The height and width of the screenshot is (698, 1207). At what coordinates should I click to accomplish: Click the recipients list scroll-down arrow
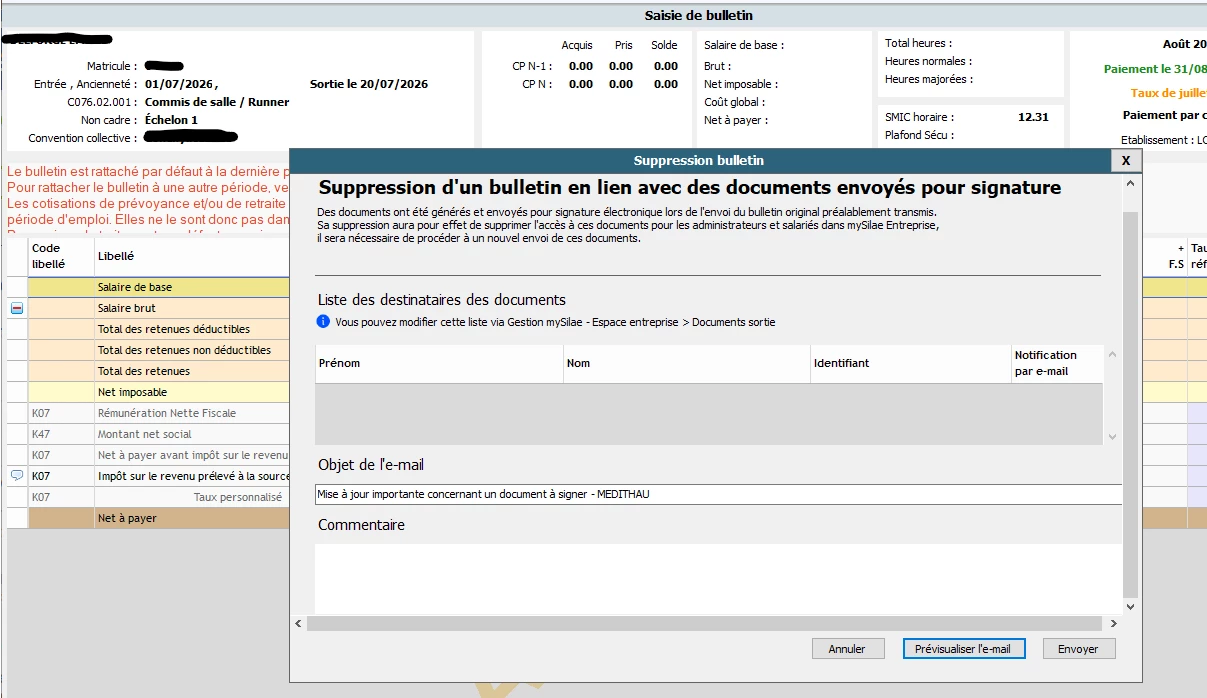1112,437
